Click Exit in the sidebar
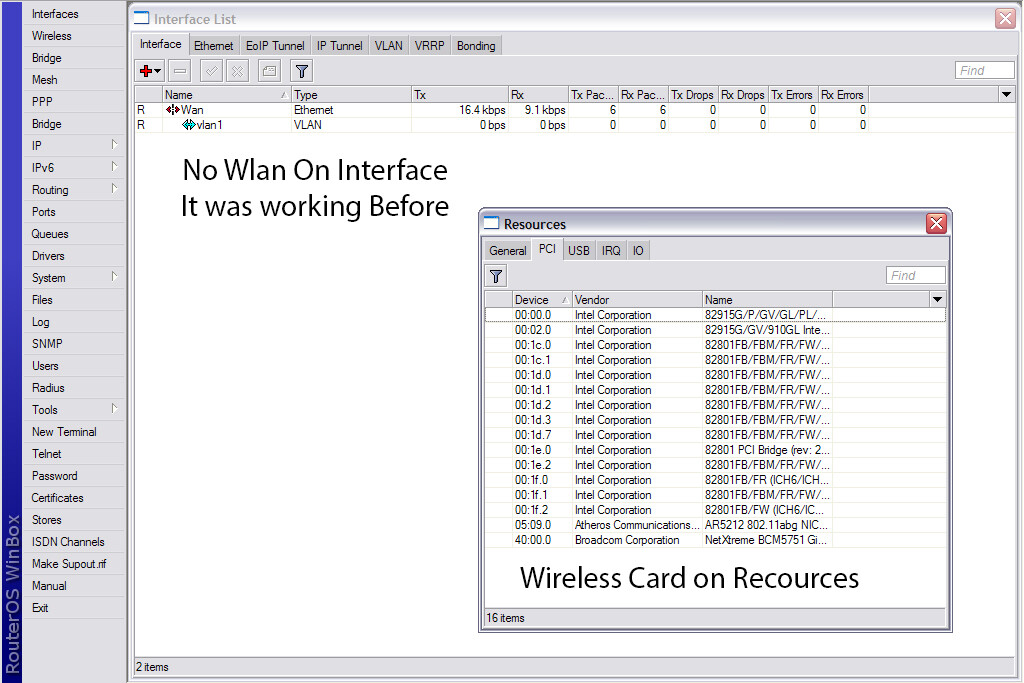The image size is (1024, 683). [x=74, y=608]
